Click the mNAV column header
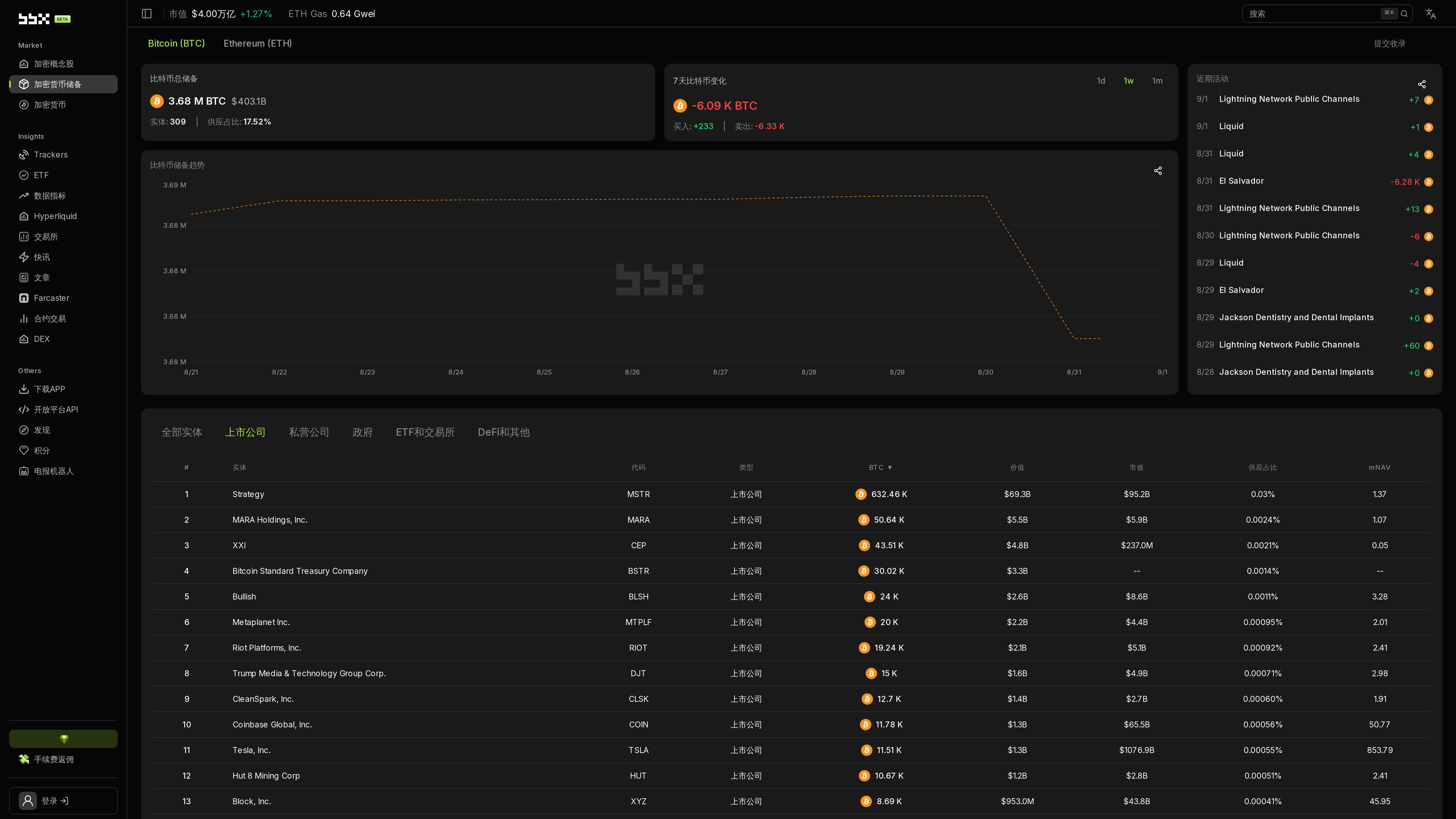Viewport: 1456px width, 819px height. click(1380, 468)
